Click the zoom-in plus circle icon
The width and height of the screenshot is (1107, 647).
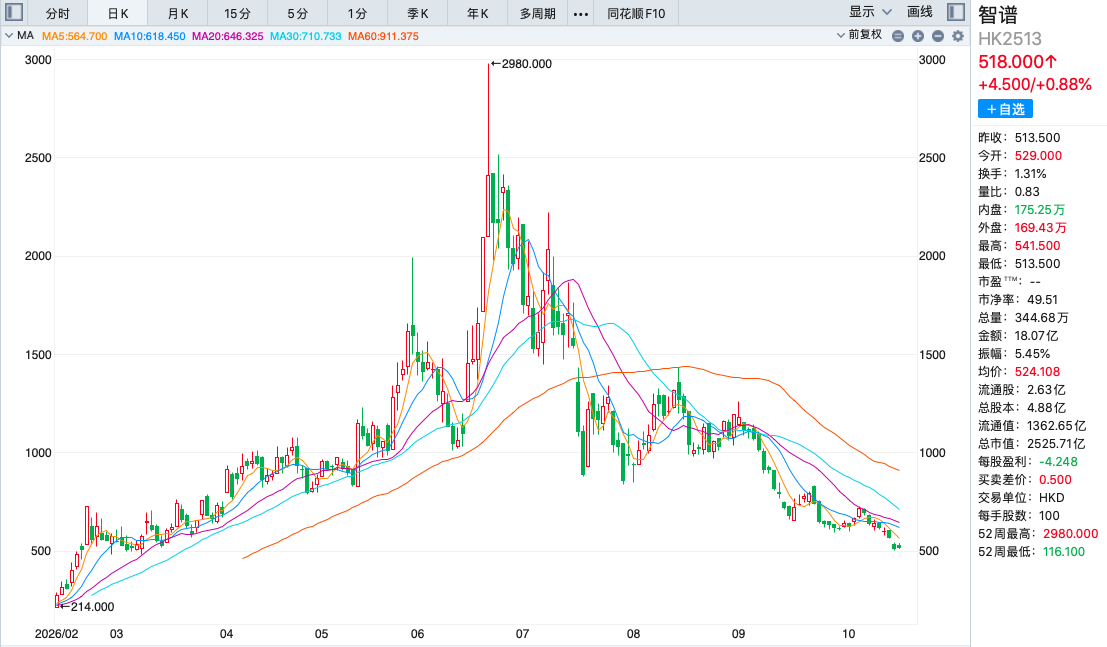pos(918,36)
